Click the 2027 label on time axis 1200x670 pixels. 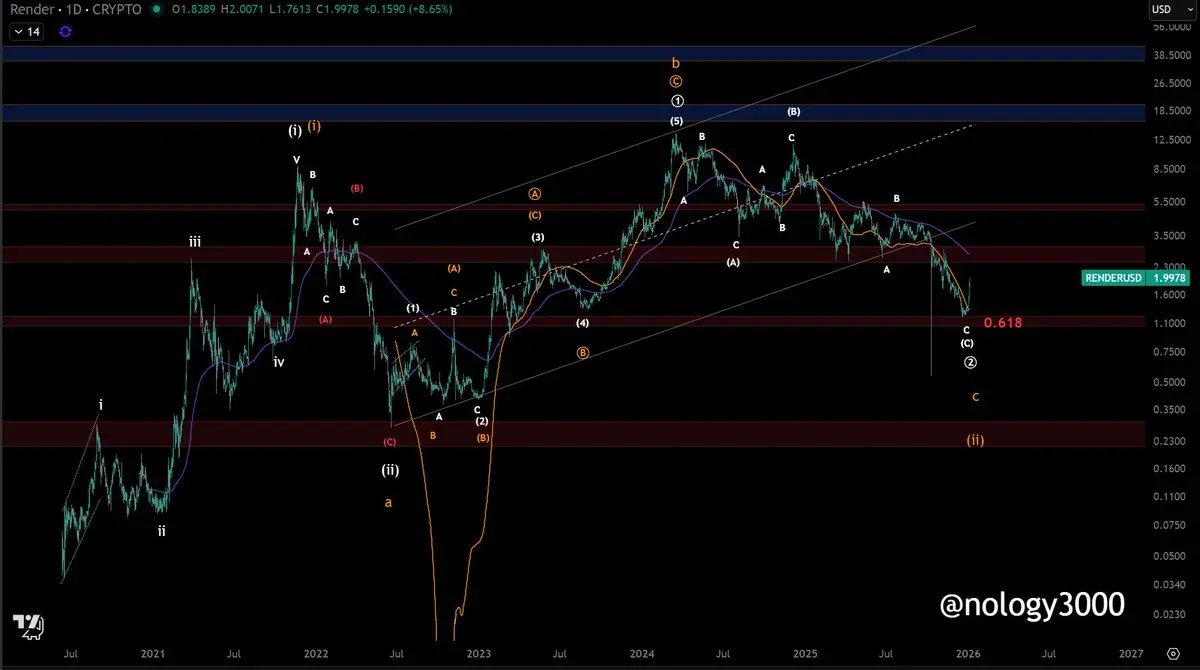(1131, 653)
